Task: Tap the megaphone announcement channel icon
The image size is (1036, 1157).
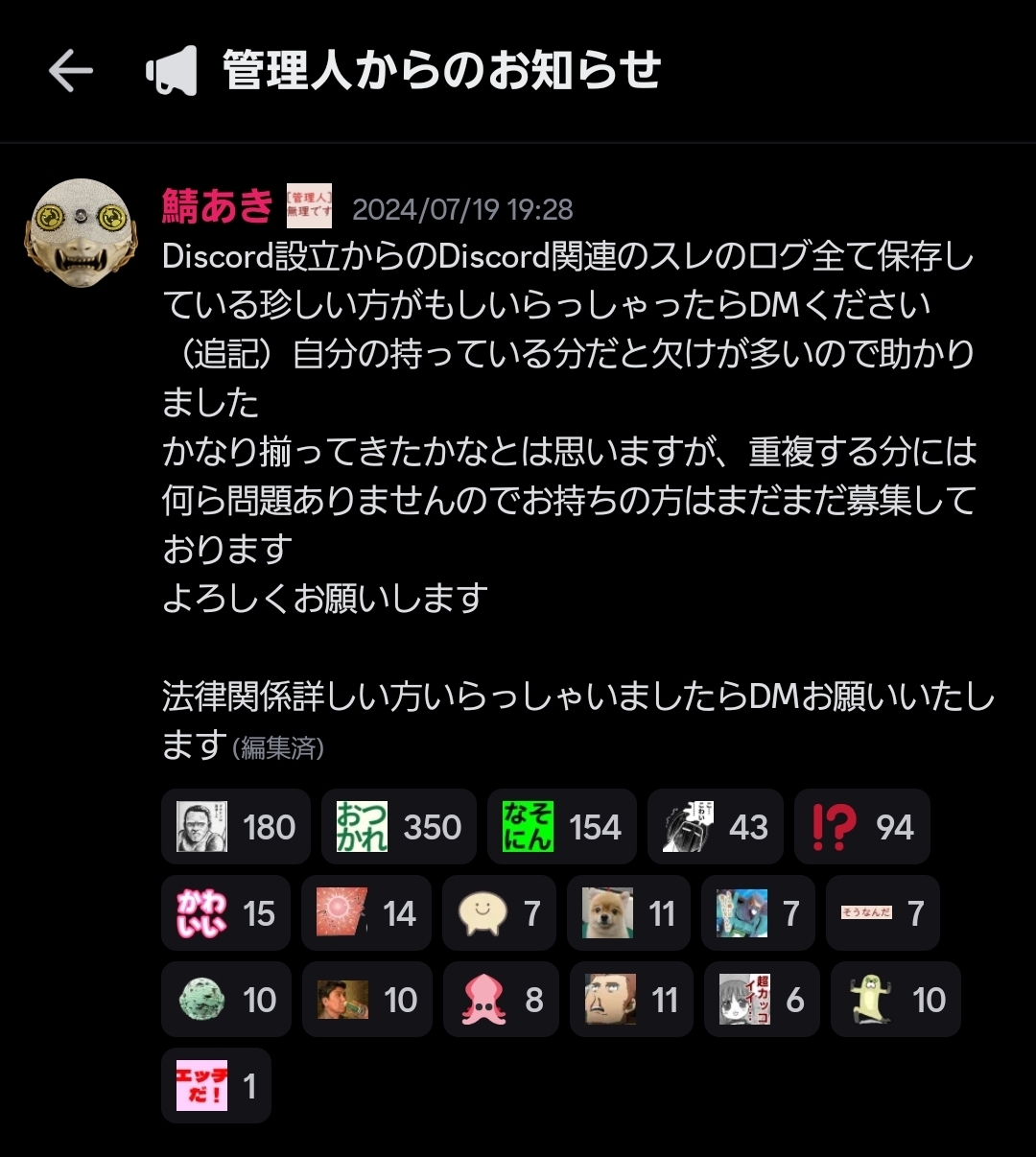Action: pos(171,71)
